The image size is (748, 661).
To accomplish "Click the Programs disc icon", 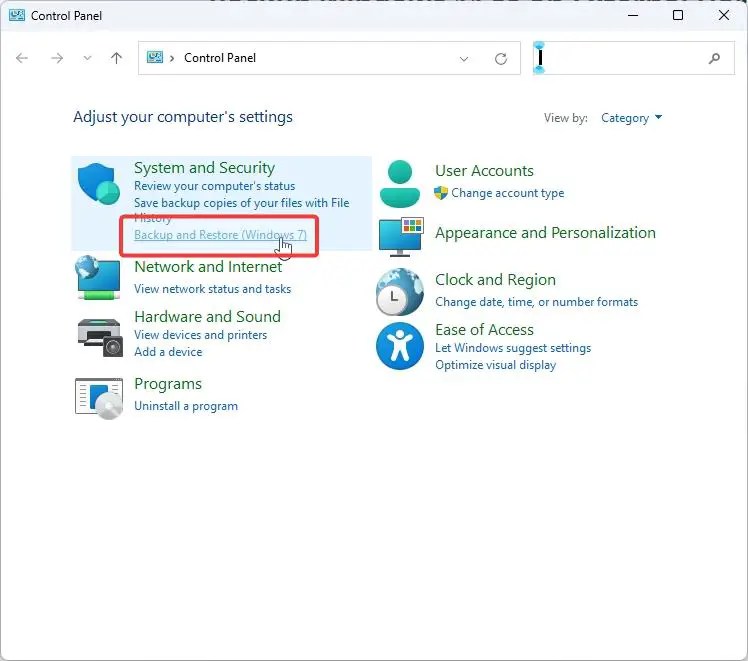I will pos(99,399).
